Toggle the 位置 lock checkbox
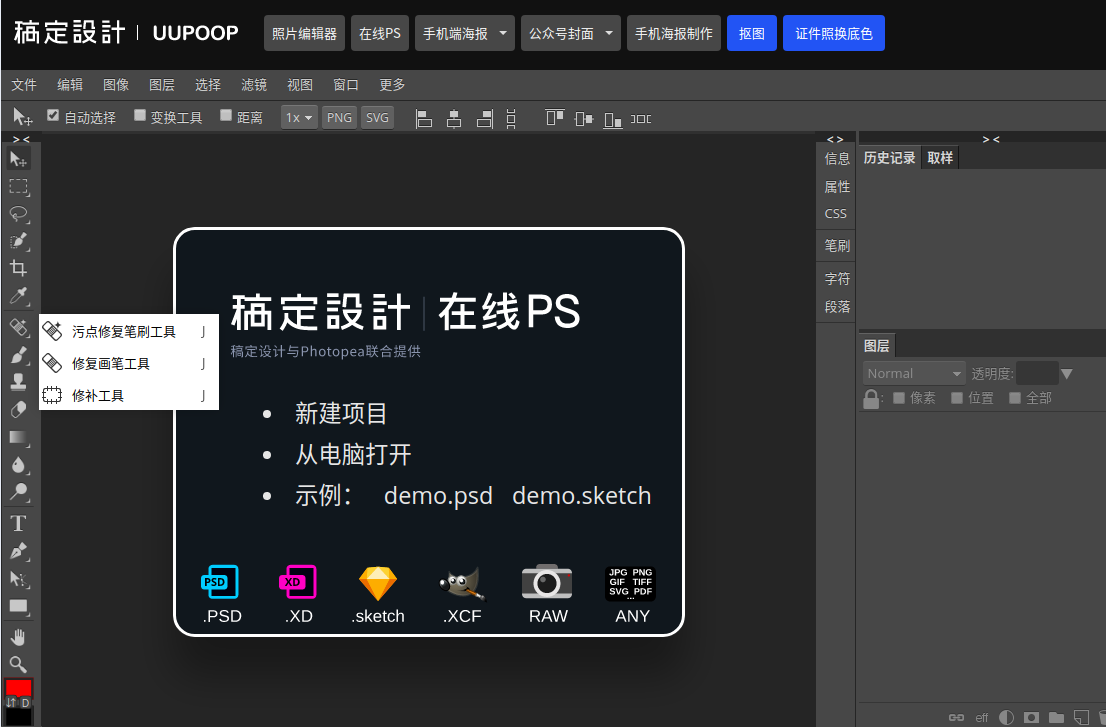Screen dimensions: 1106x727 pos(956,398)
